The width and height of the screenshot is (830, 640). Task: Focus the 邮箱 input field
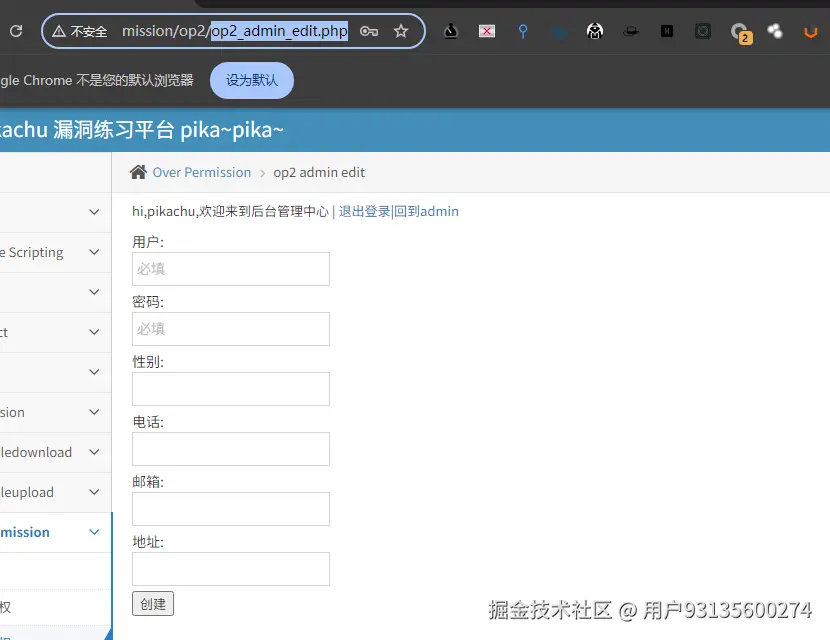pos(231,509)
